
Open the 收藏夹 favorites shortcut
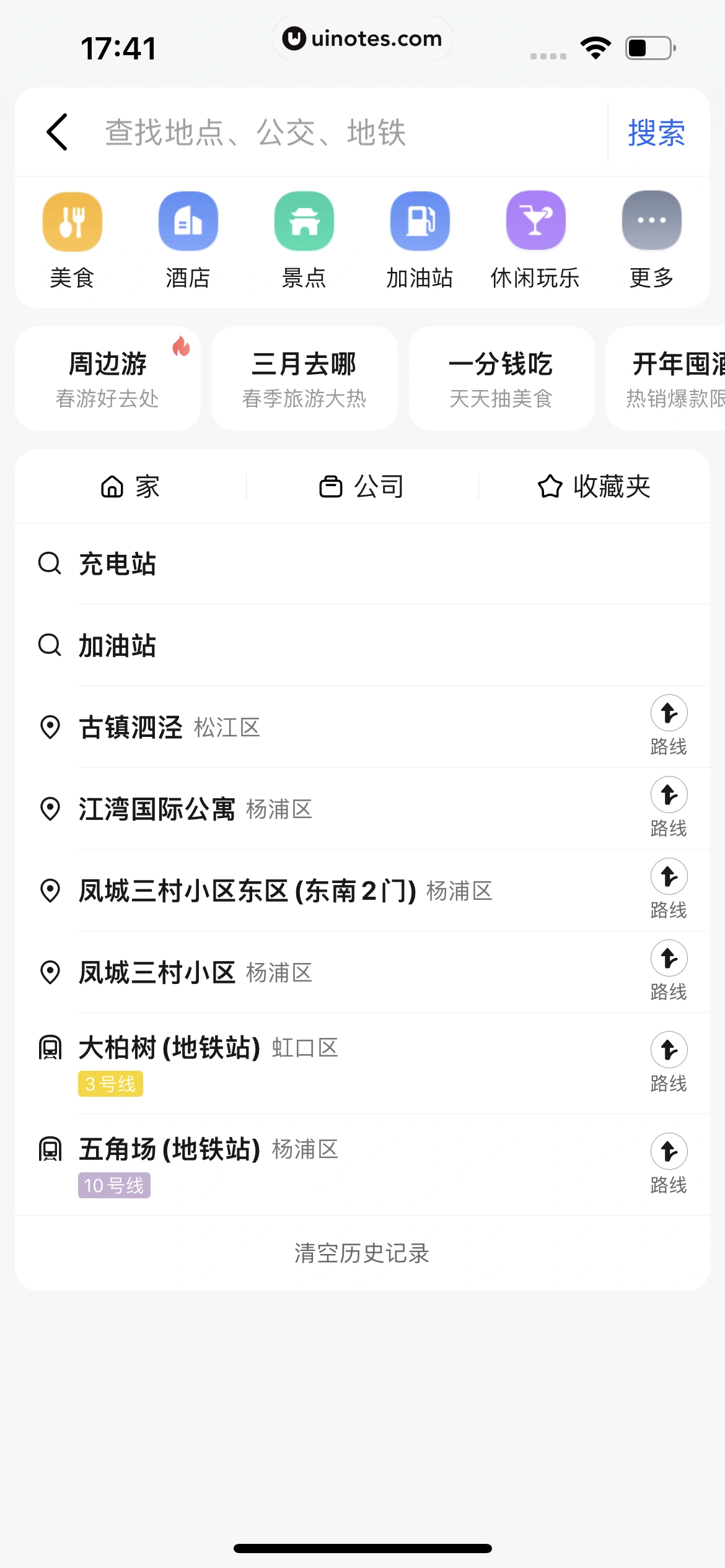point(594,487)
